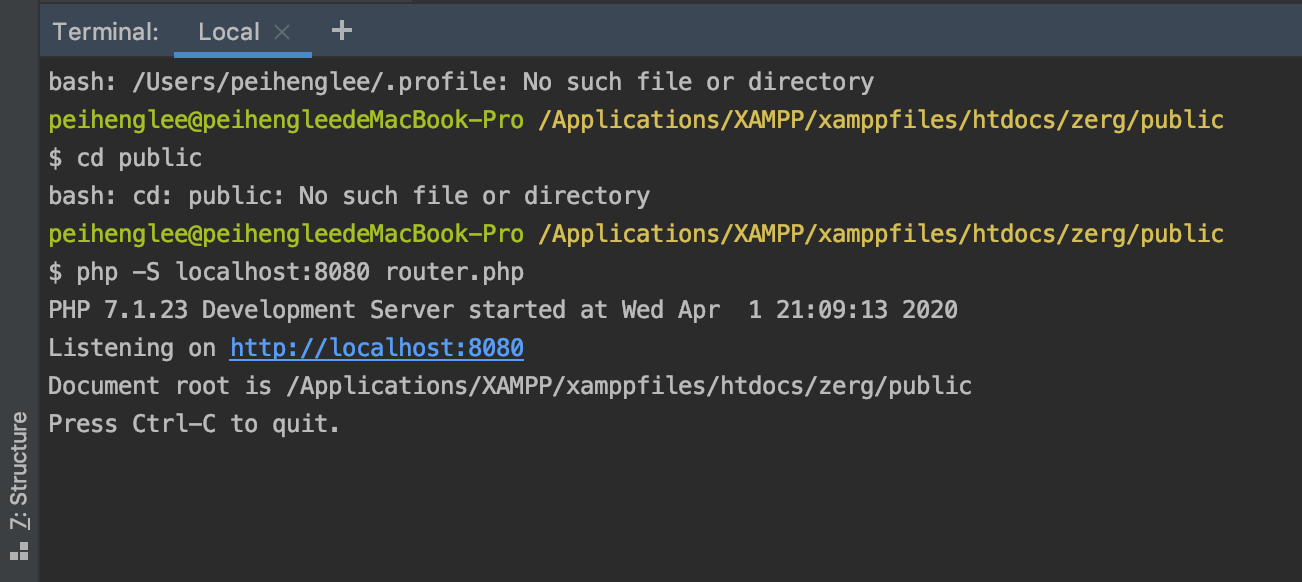Open a new terminal session with plus
1302x582 pixels.
342,31
